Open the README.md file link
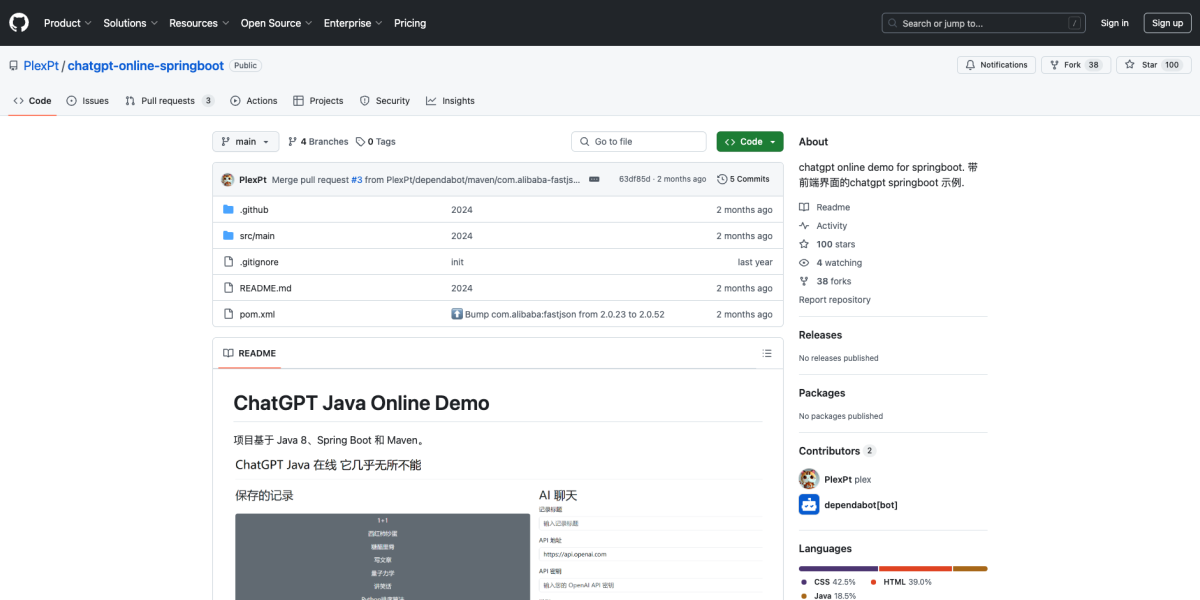Screen dimensions: 1200x600 coord(265,287)
